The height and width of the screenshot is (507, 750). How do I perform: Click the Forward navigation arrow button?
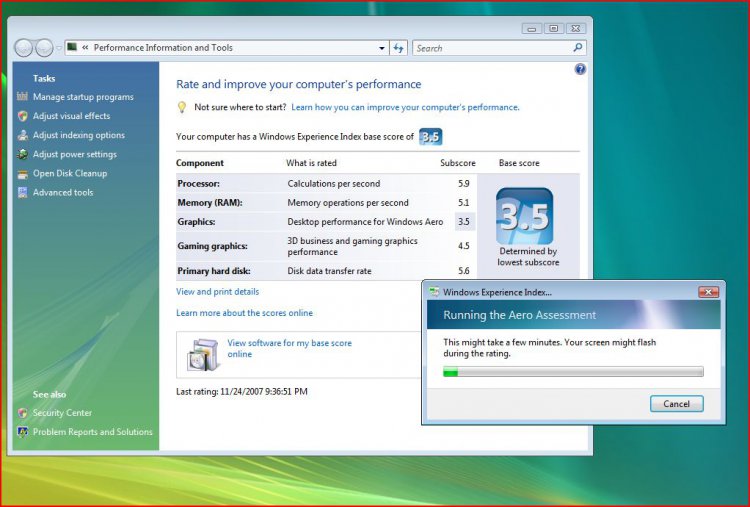pos(44,48)
